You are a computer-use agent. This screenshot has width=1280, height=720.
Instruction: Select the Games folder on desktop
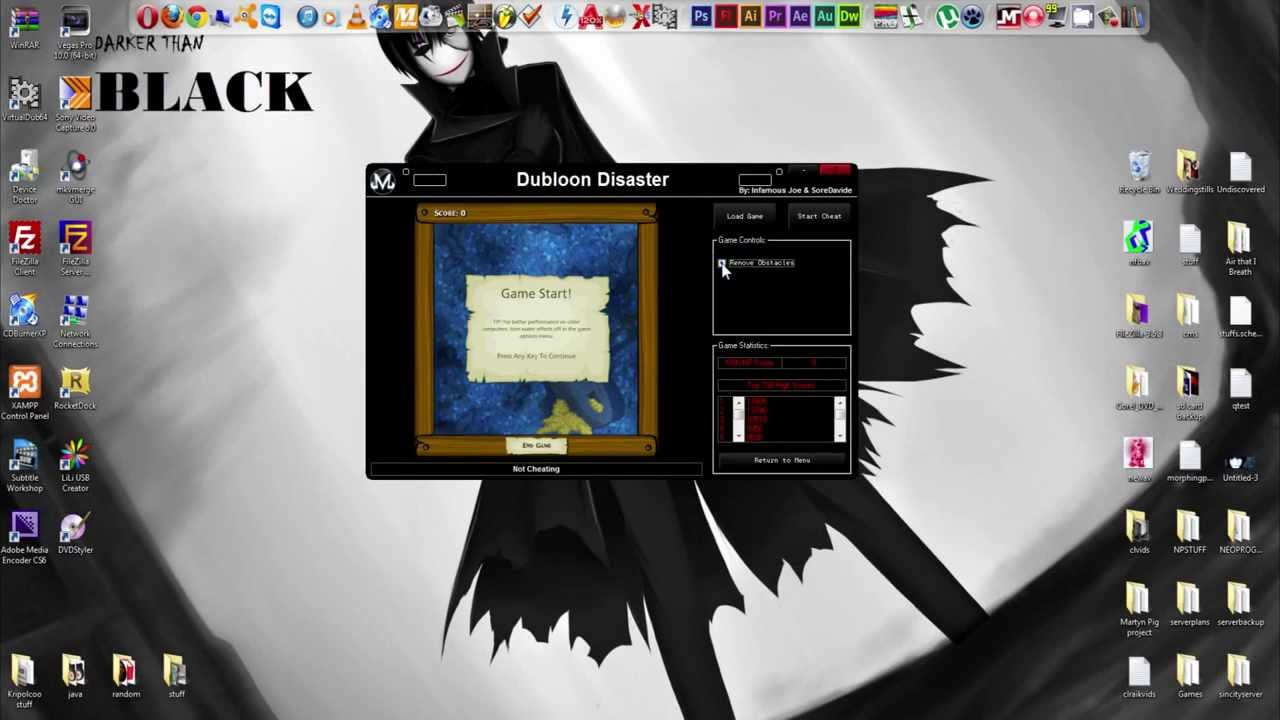1189,675
